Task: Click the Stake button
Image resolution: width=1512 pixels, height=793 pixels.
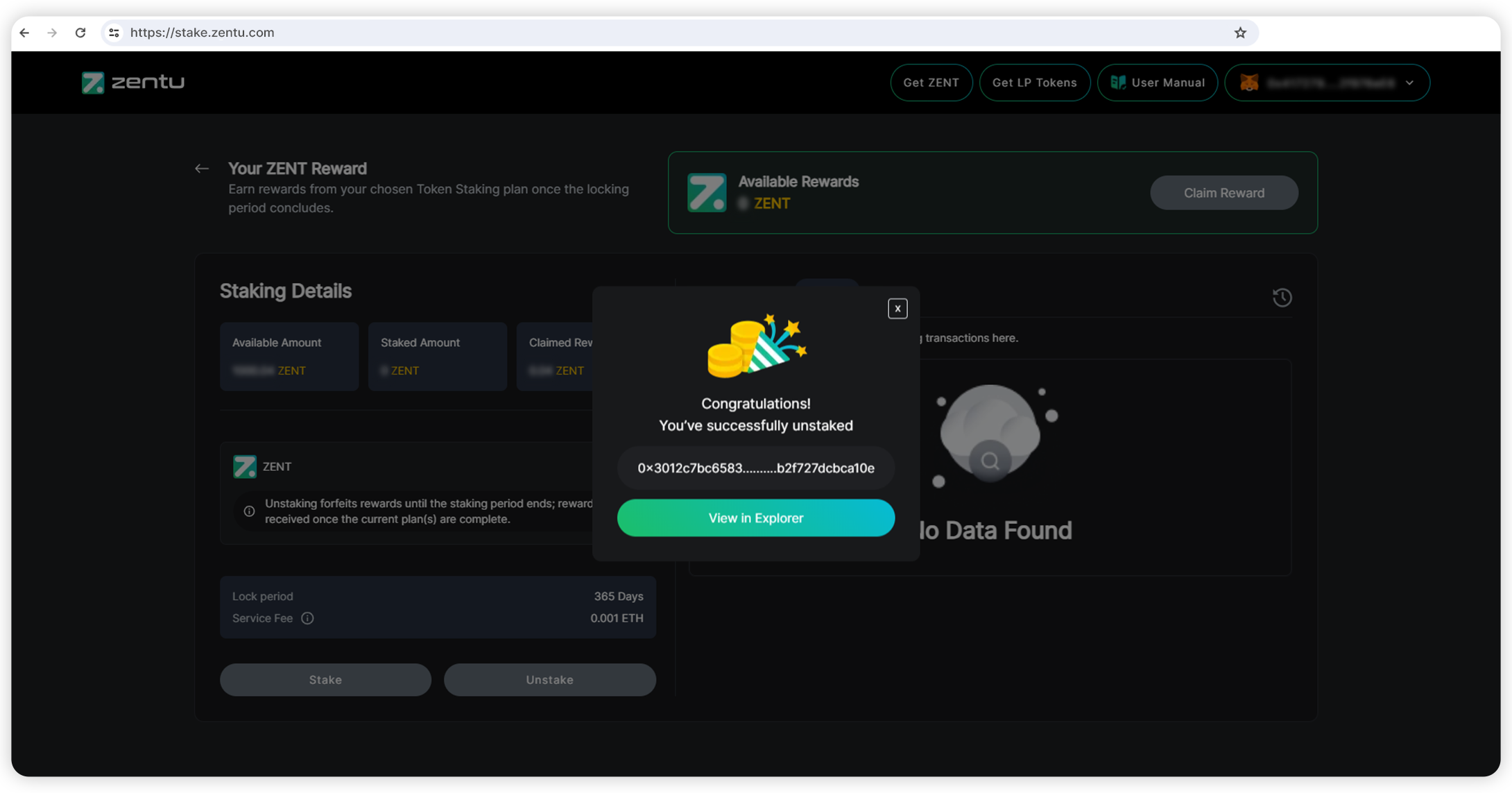Action: 325,680
